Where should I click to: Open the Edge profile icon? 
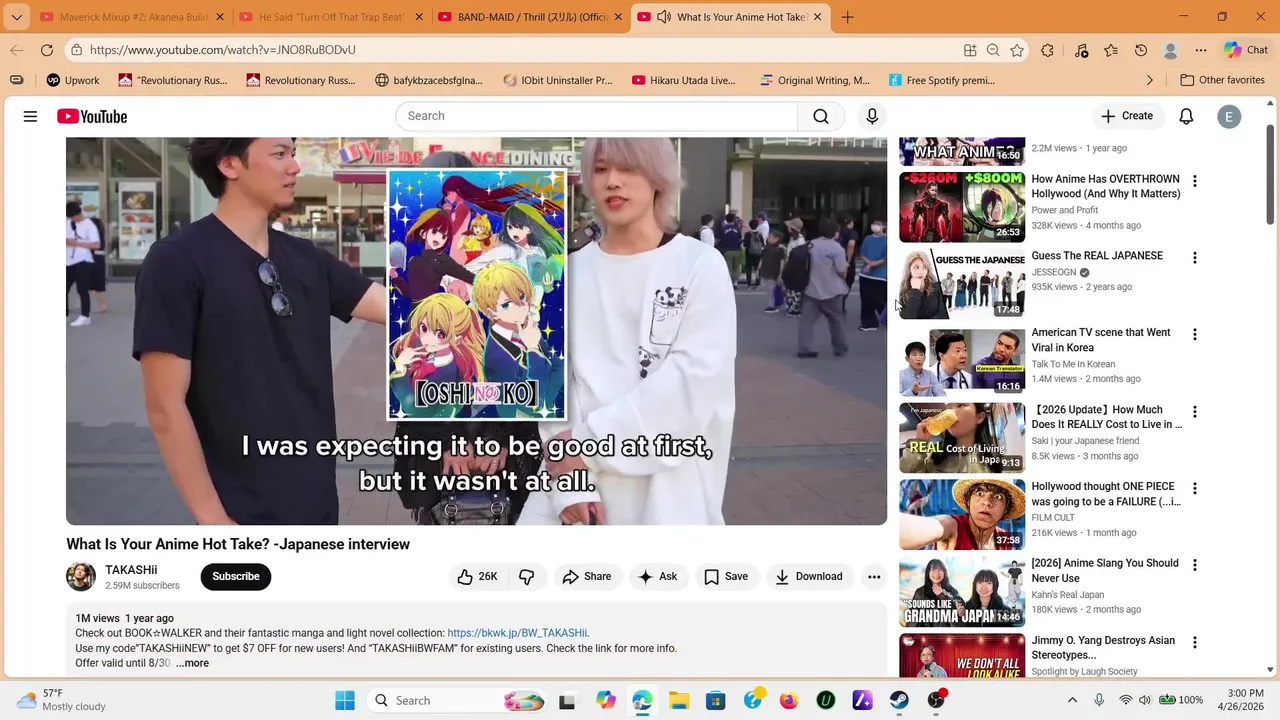coord(1171,50)
